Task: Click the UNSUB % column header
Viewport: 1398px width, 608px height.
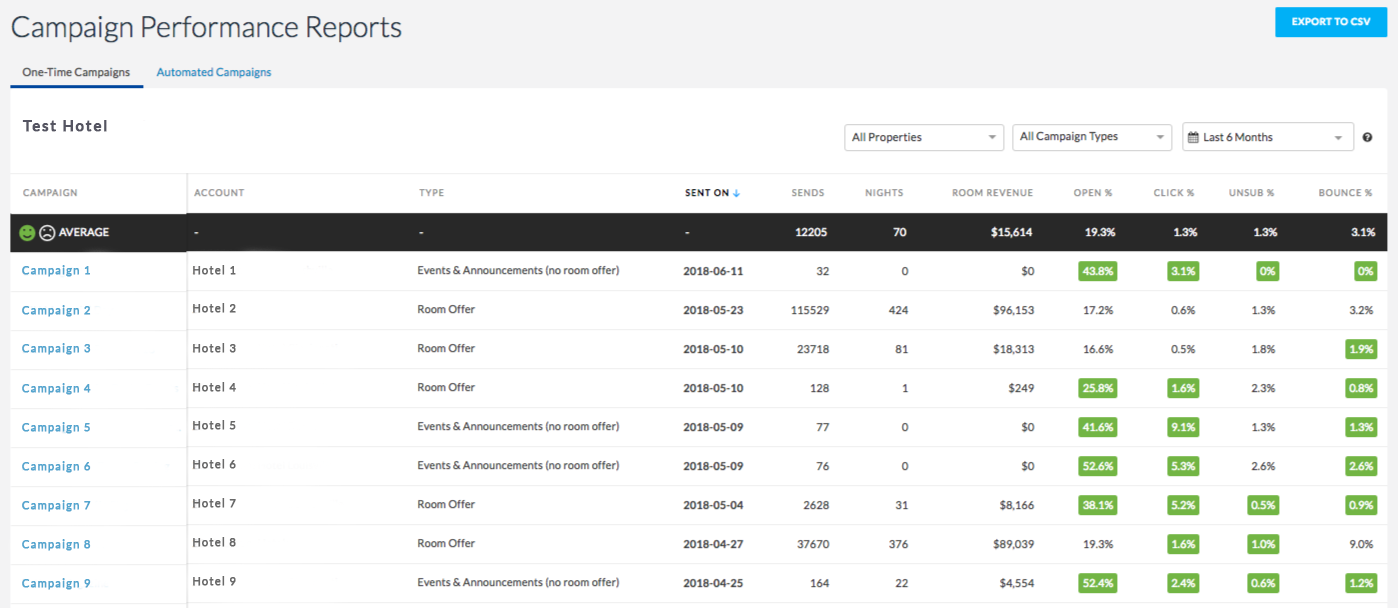Action: point(1252,193)
